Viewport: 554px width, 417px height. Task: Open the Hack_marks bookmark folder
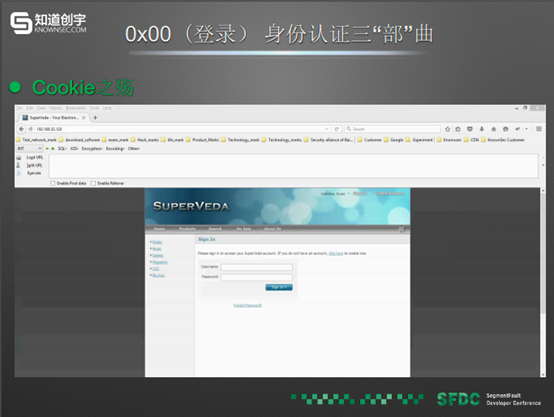pos(145,140)
